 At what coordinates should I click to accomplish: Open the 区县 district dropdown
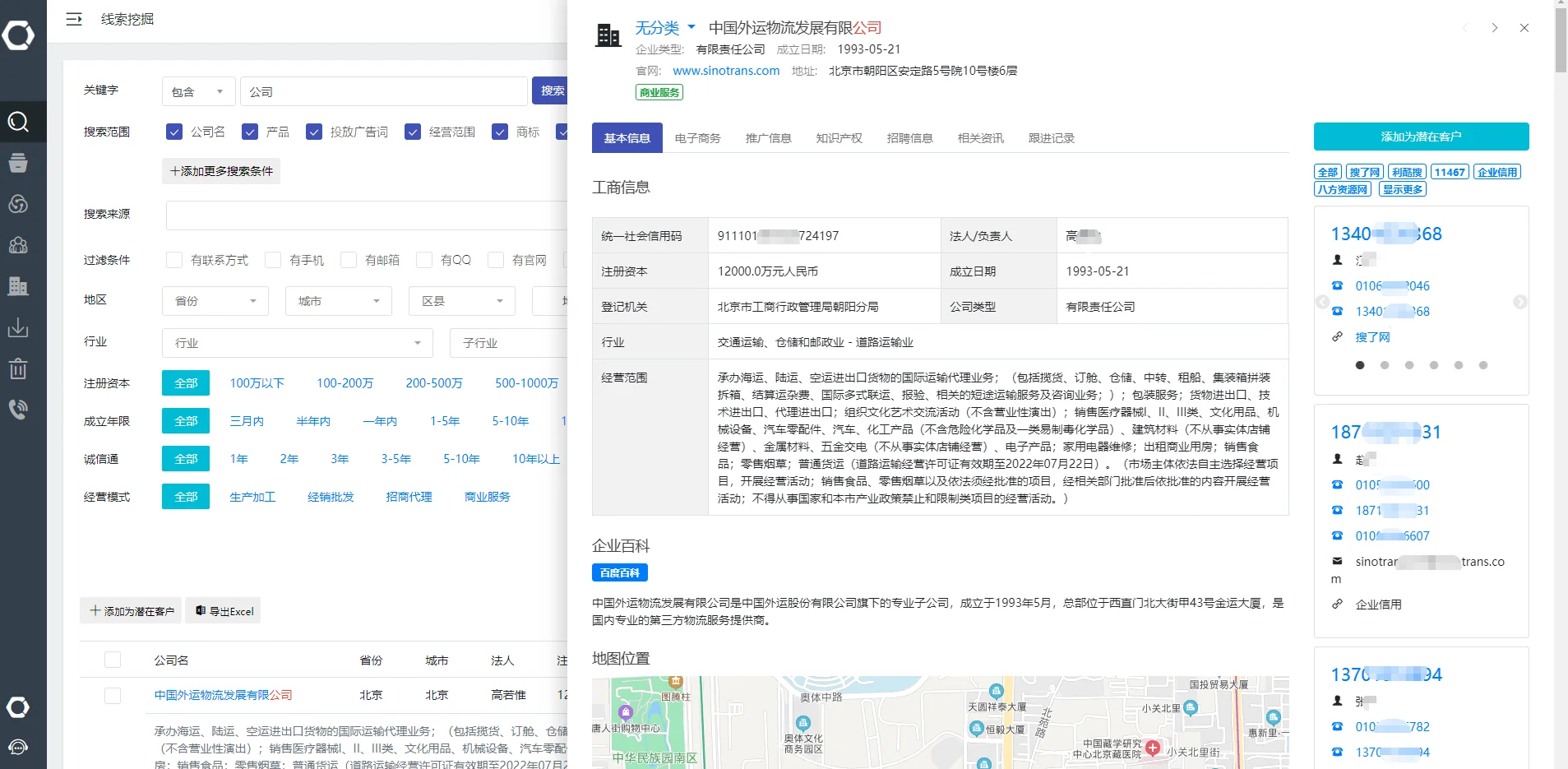click(x=462, y=301)
